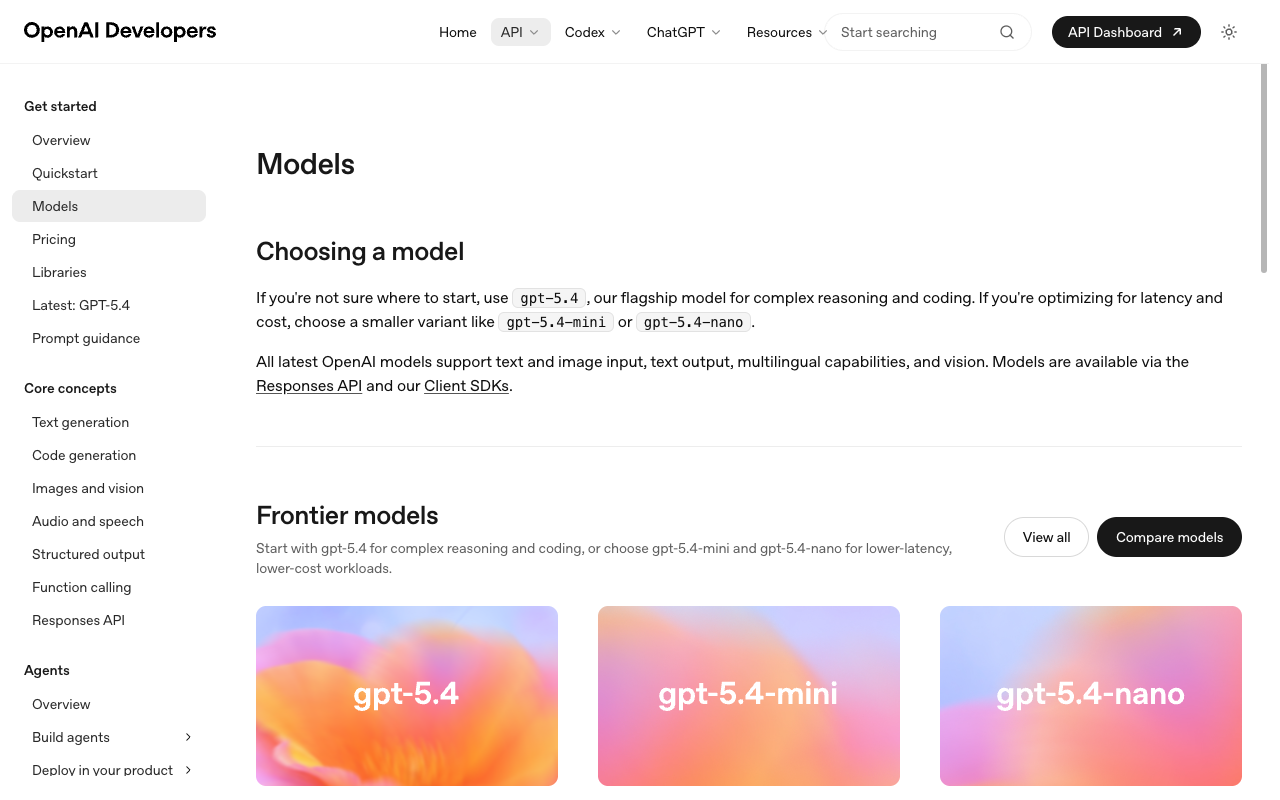Open the Codex dropdown menu
1280x800 pixels.
tap(592, 32)
